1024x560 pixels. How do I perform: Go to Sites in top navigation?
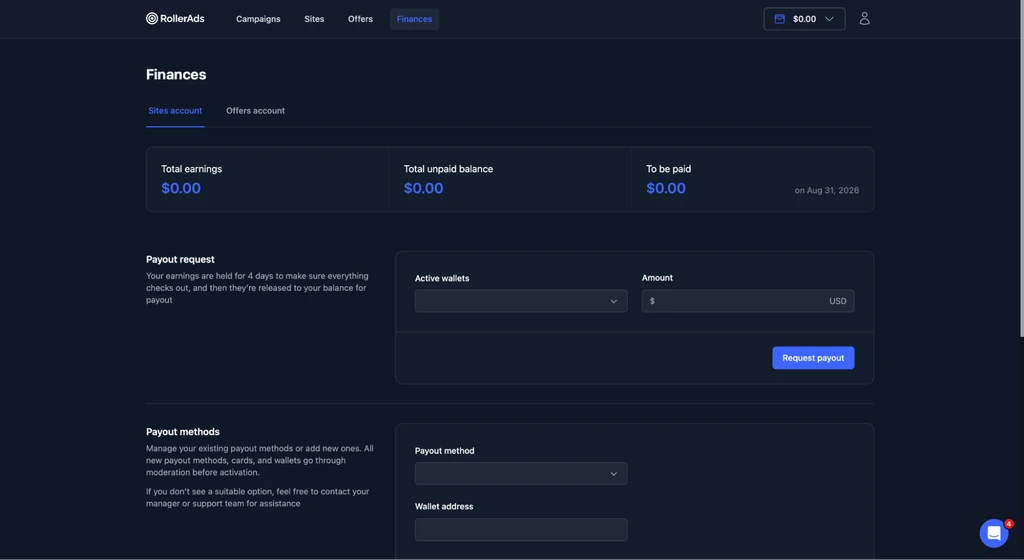point(314,19)
